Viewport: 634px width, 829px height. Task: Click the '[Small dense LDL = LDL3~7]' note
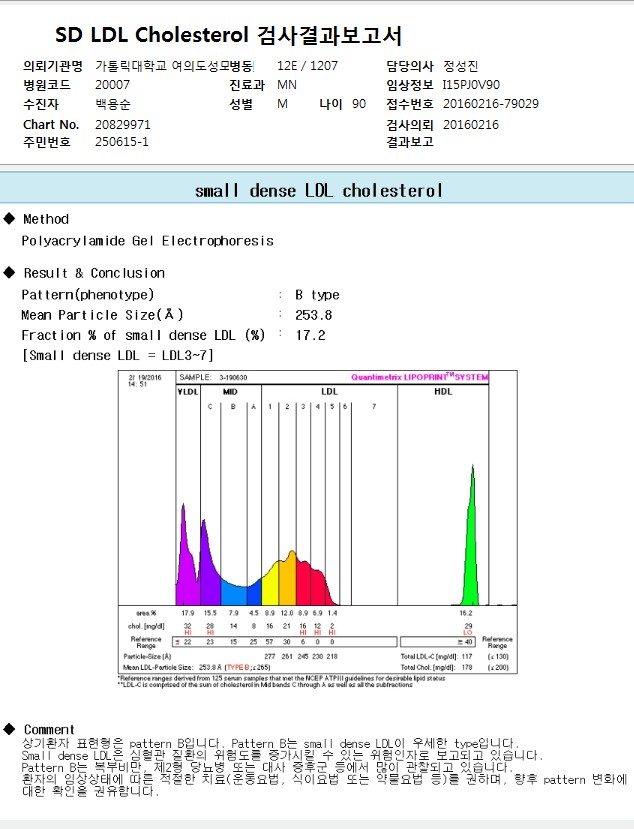click(x=117, y=355)
